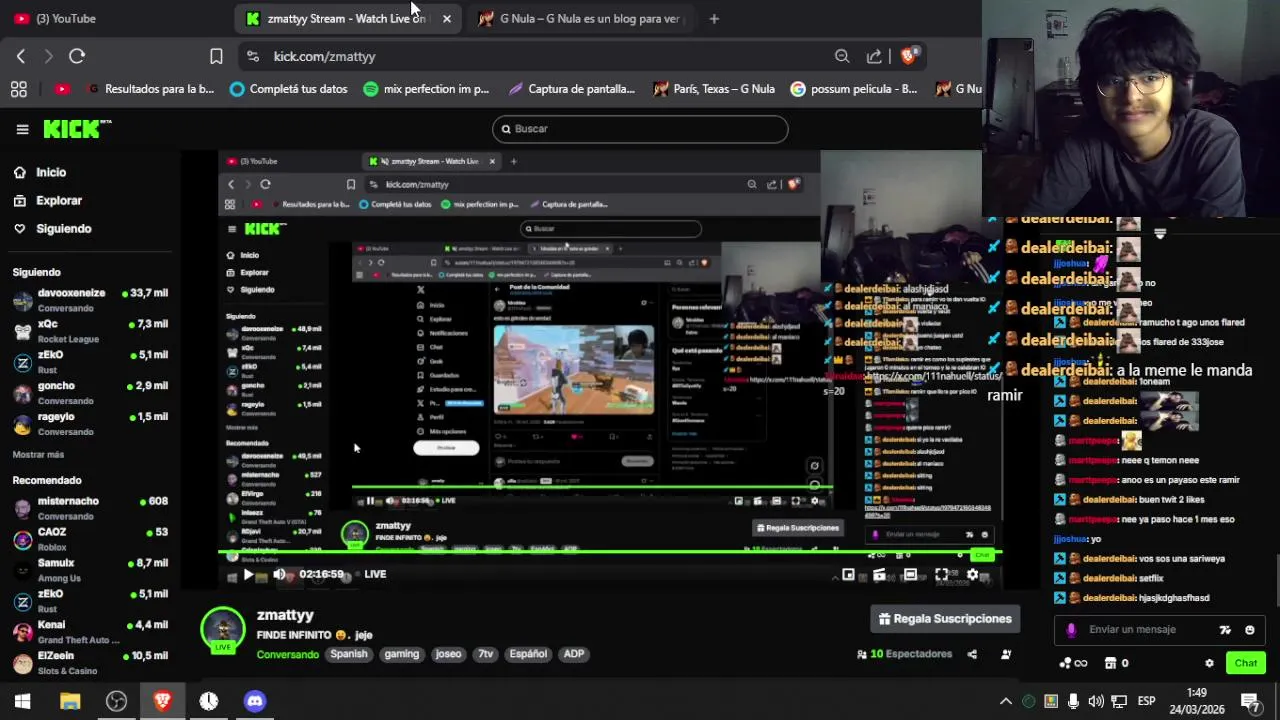Open París, Texas – G Nula bookmark
The height and width of the screenshot is (720, 1280).
click(x=714, y=89)
